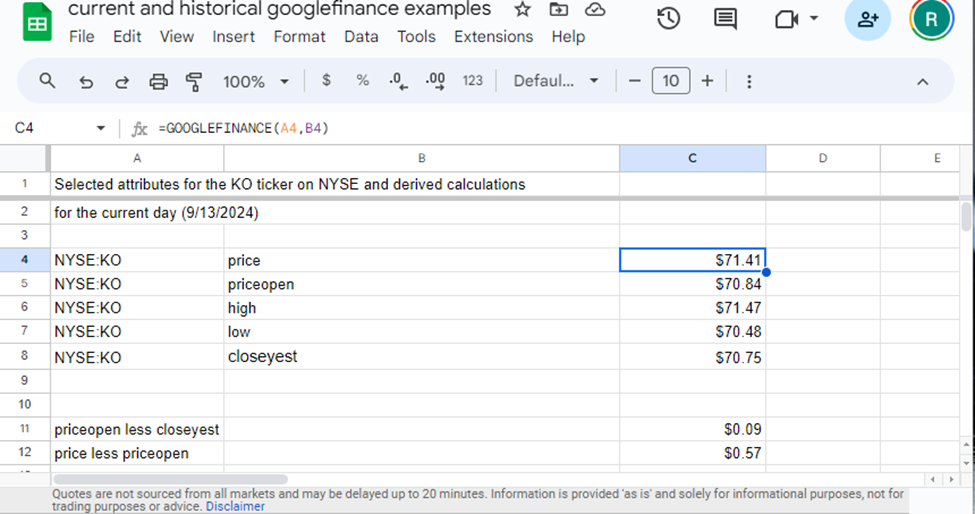Open the Extensions menu
Screen dimensions: 975x514
493,37
